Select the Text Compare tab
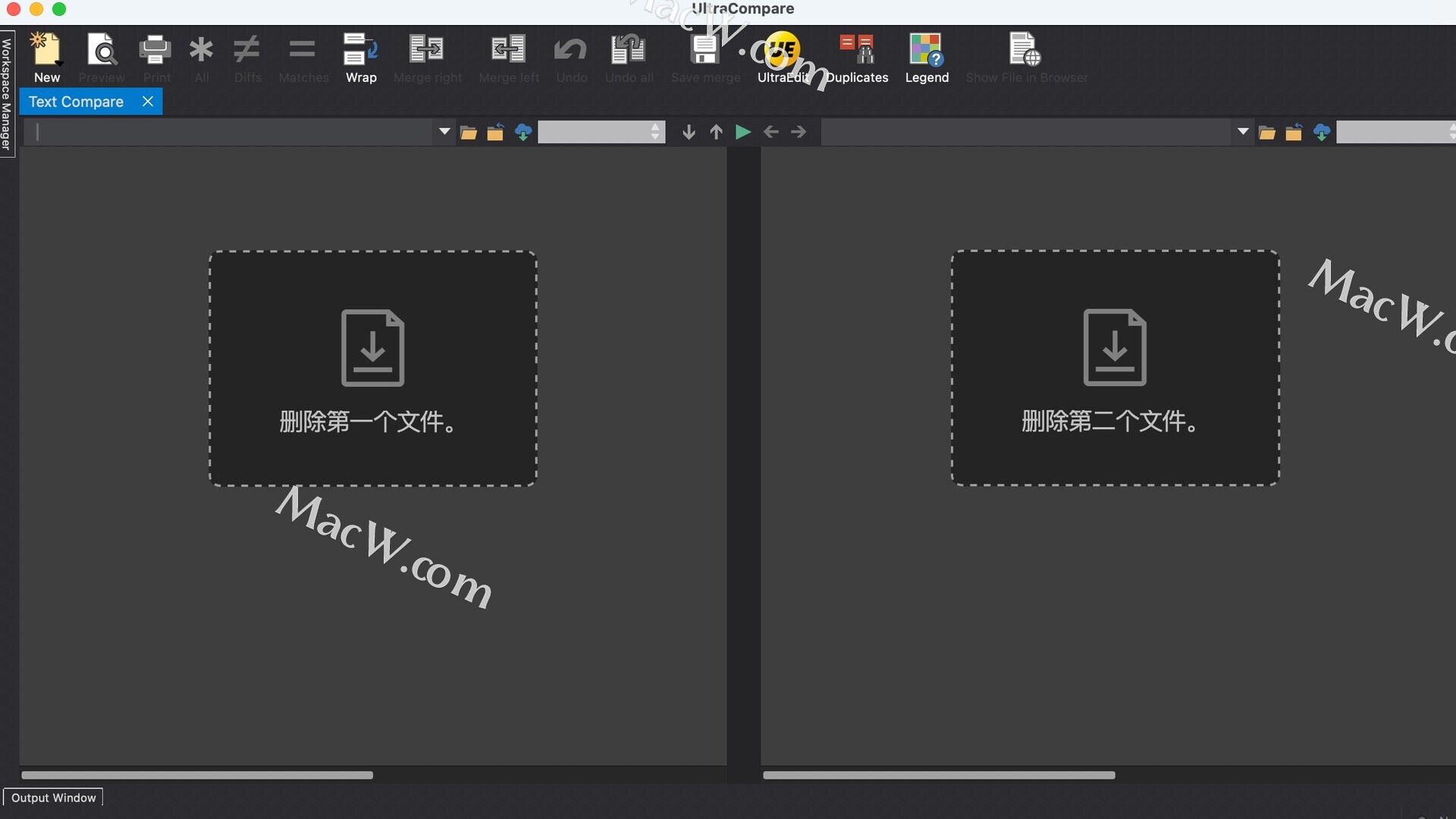The width and height of the screenshot is (1456, 819). click(x=76, y=102)
